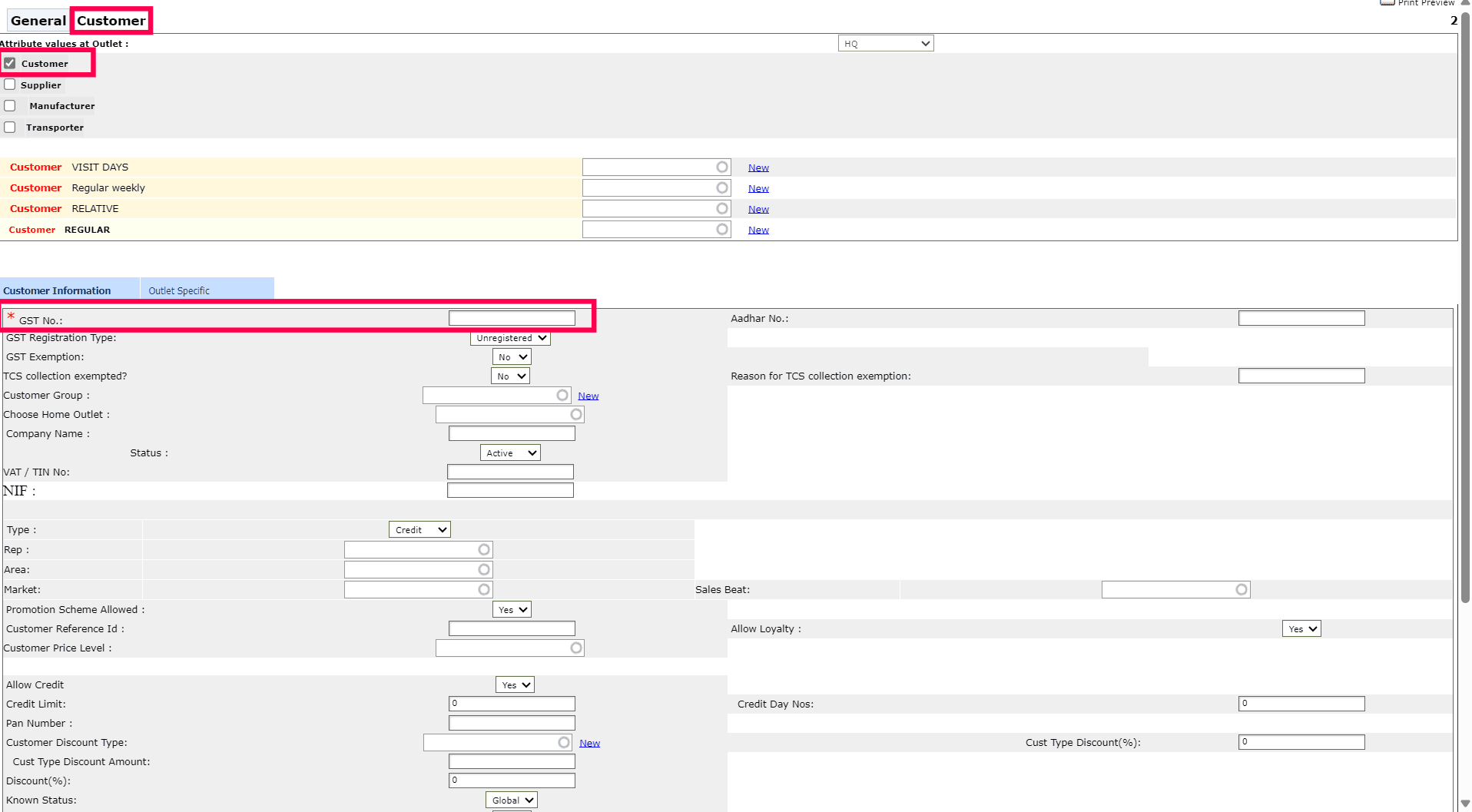Click New link beside Customer Discount Type
Screen dimensions: 1472x812
590,743
